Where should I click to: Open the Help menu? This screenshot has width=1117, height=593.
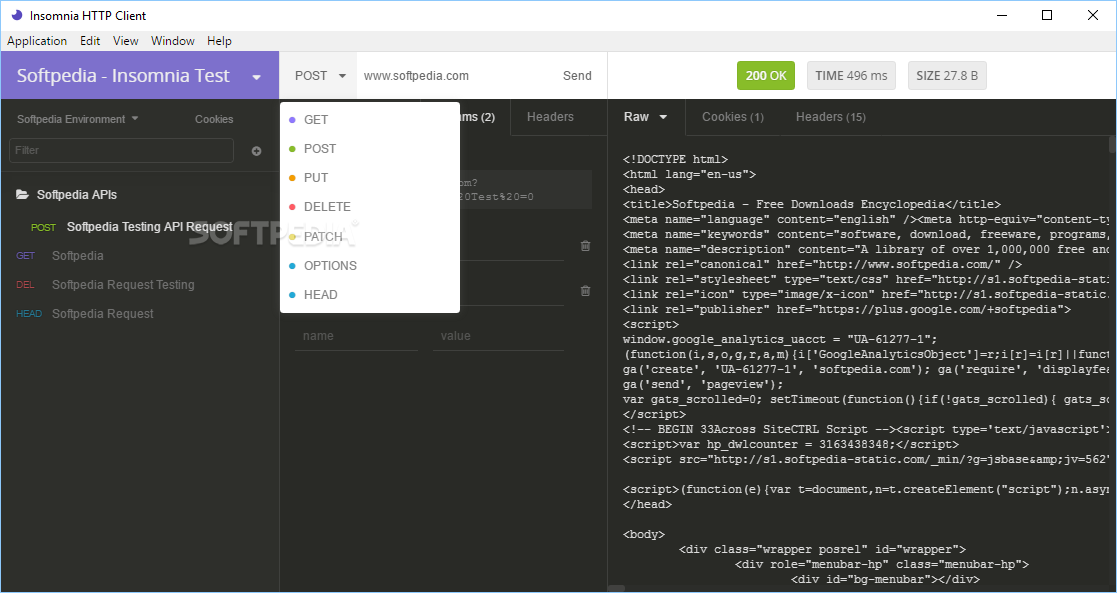(x=219, y=41)
